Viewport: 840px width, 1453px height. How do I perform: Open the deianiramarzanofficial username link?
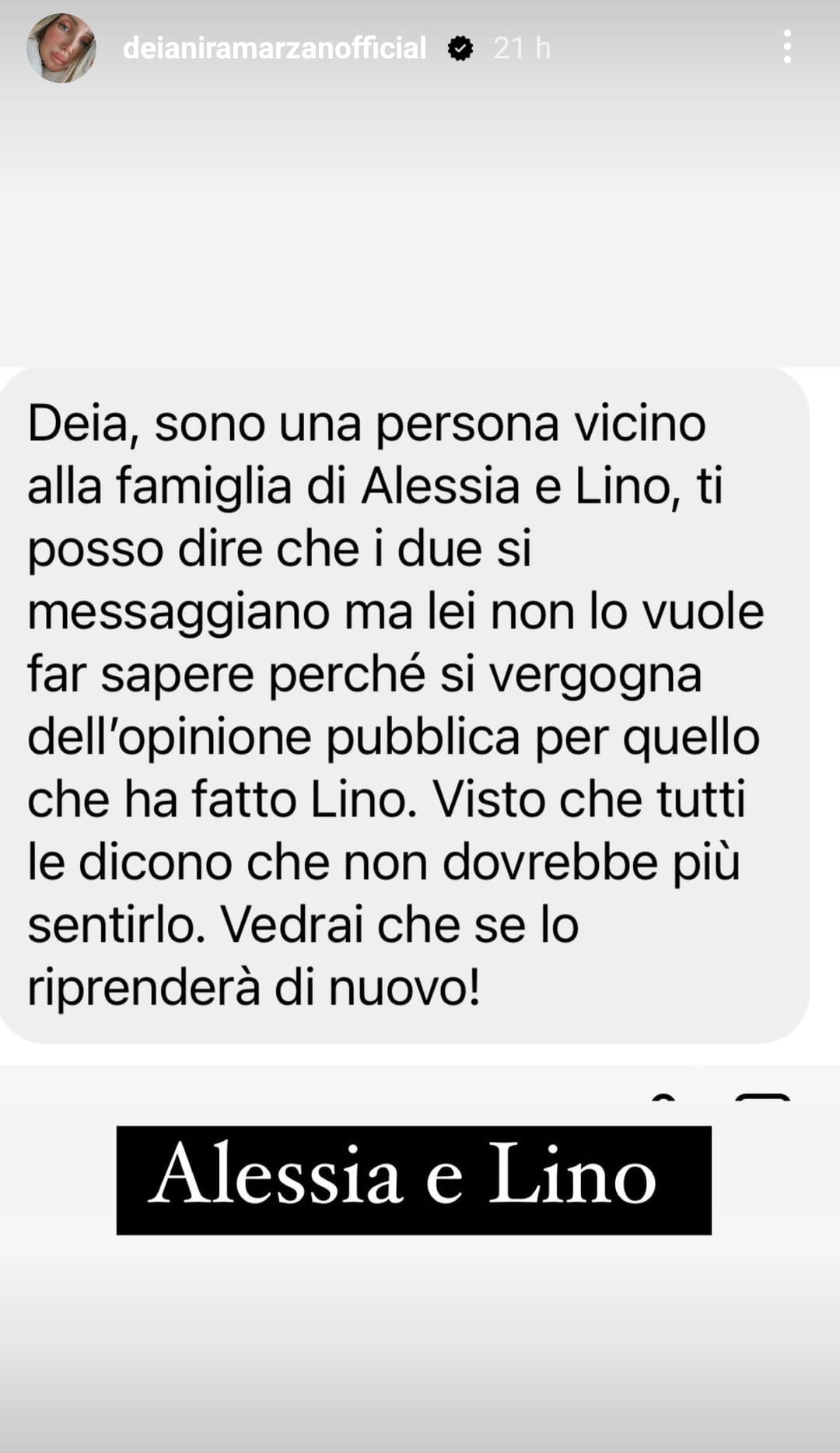275,48
